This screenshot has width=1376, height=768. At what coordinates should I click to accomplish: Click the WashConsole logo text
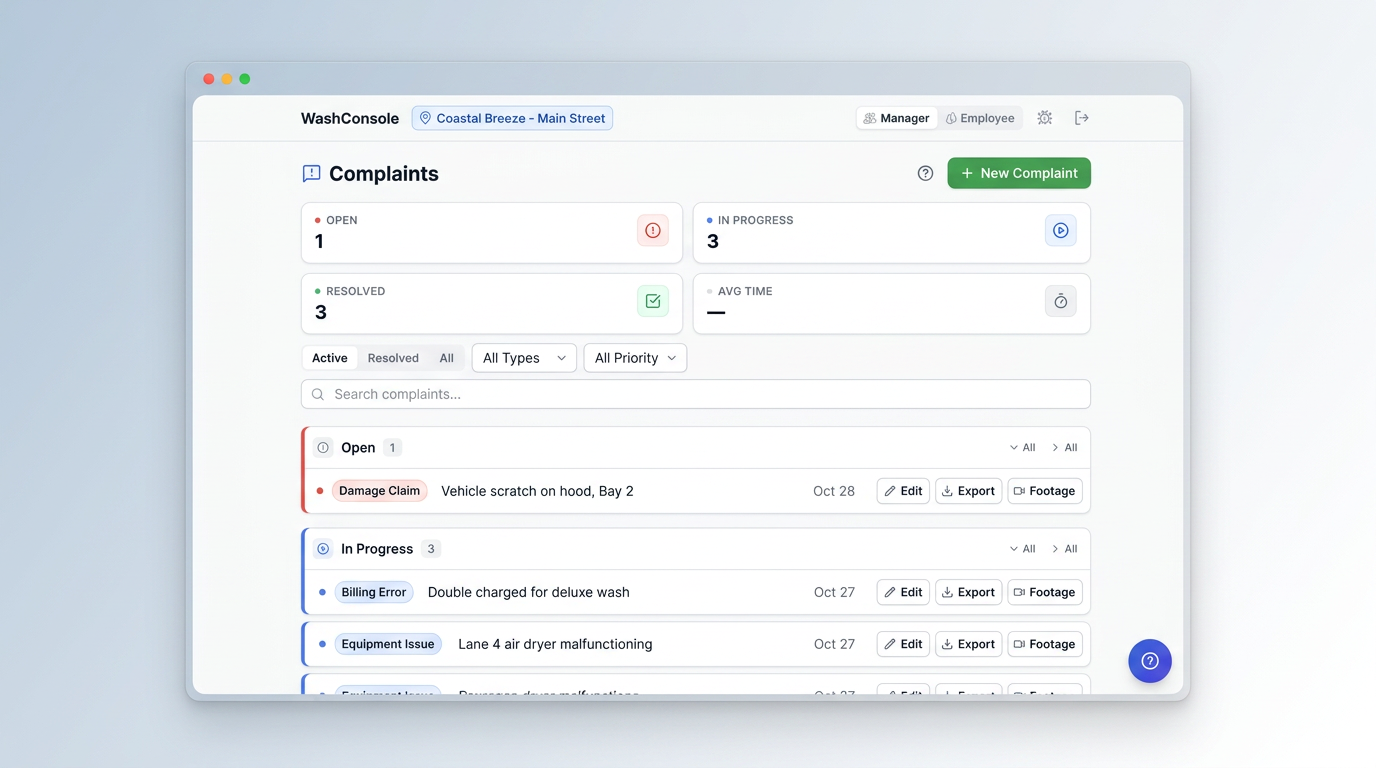350,118
